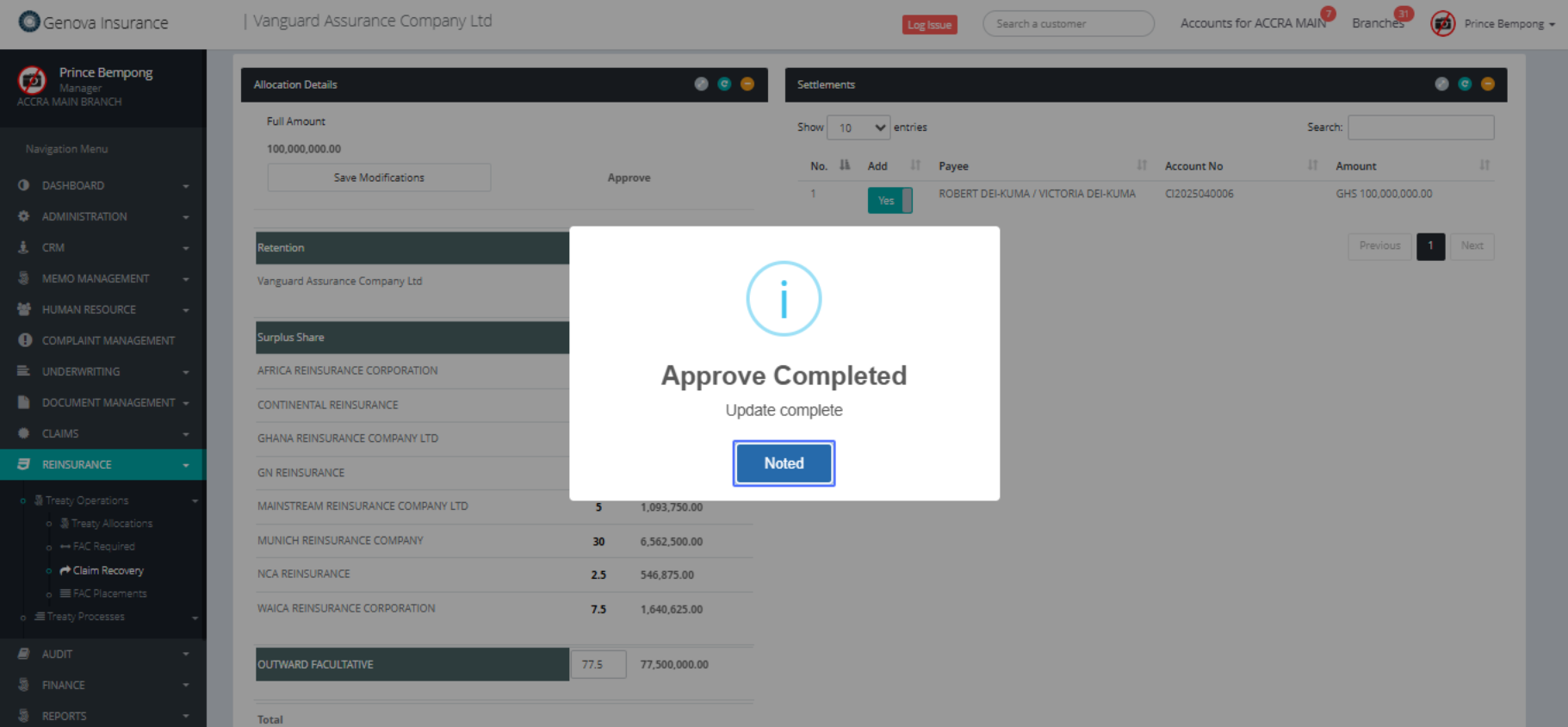Click the Human Resource people icon
Screen dimensions: 1568x727
tap(24, 309)
